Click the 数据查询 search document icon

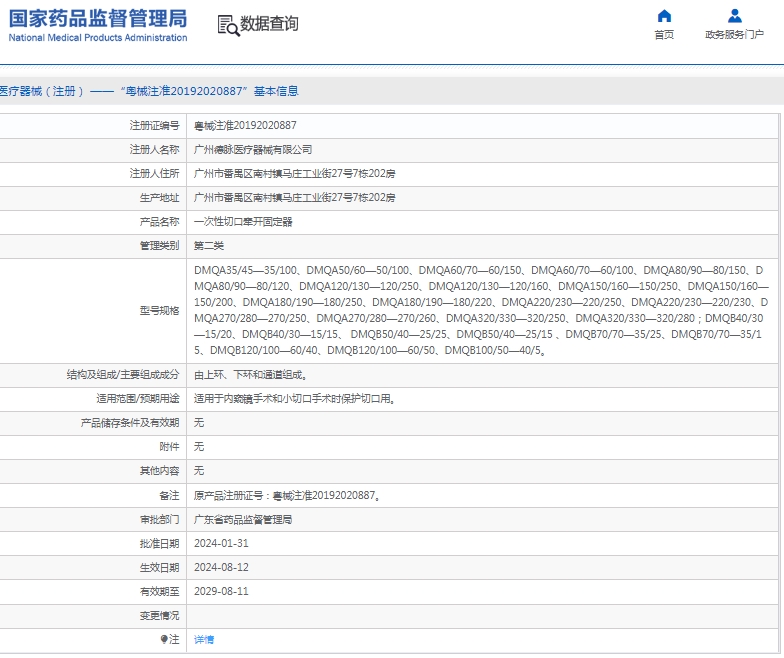pos(228,25)
